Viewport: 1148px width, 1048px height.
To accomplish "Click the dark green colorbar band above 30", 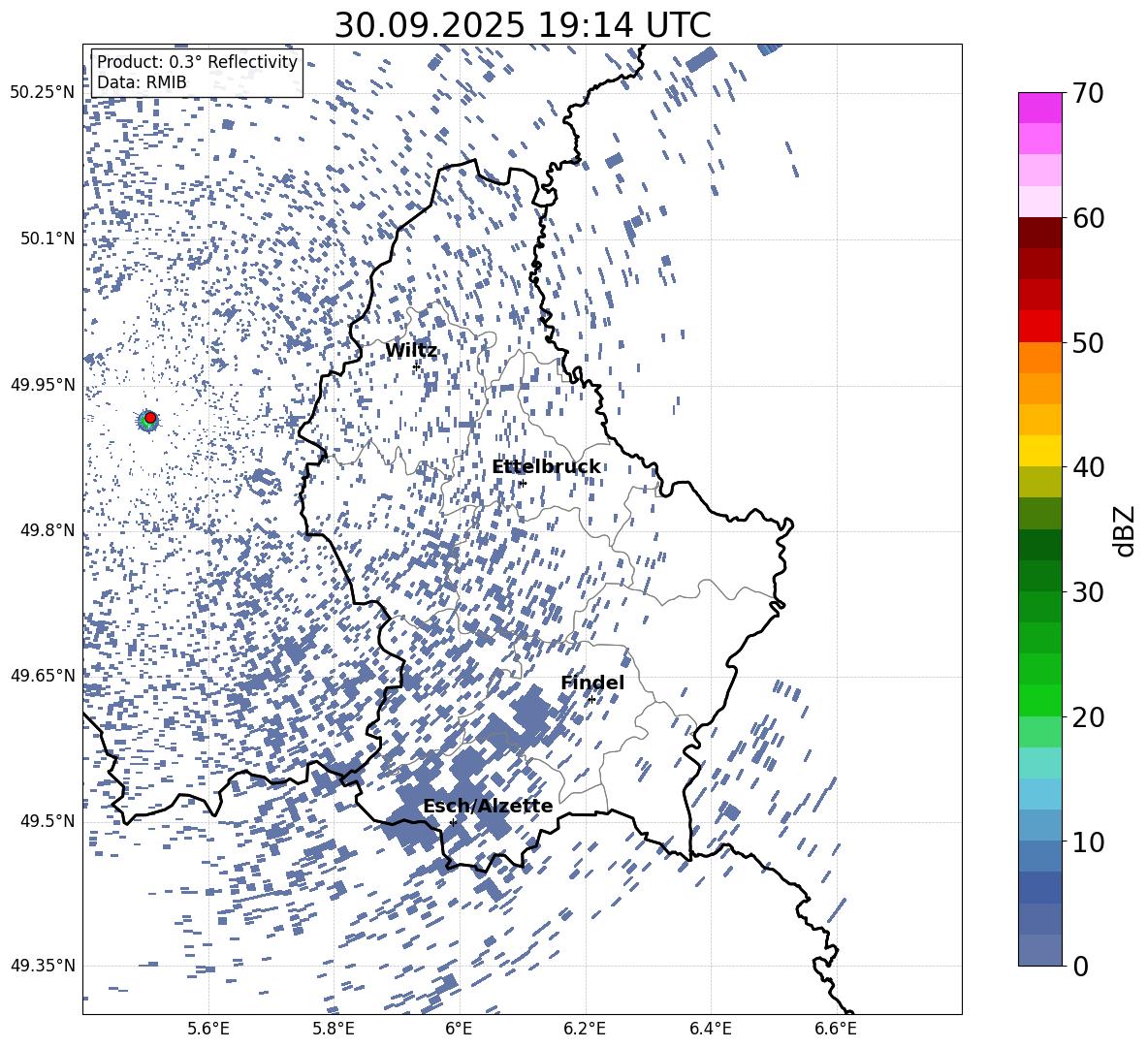I will click(x=1039, y=545).
